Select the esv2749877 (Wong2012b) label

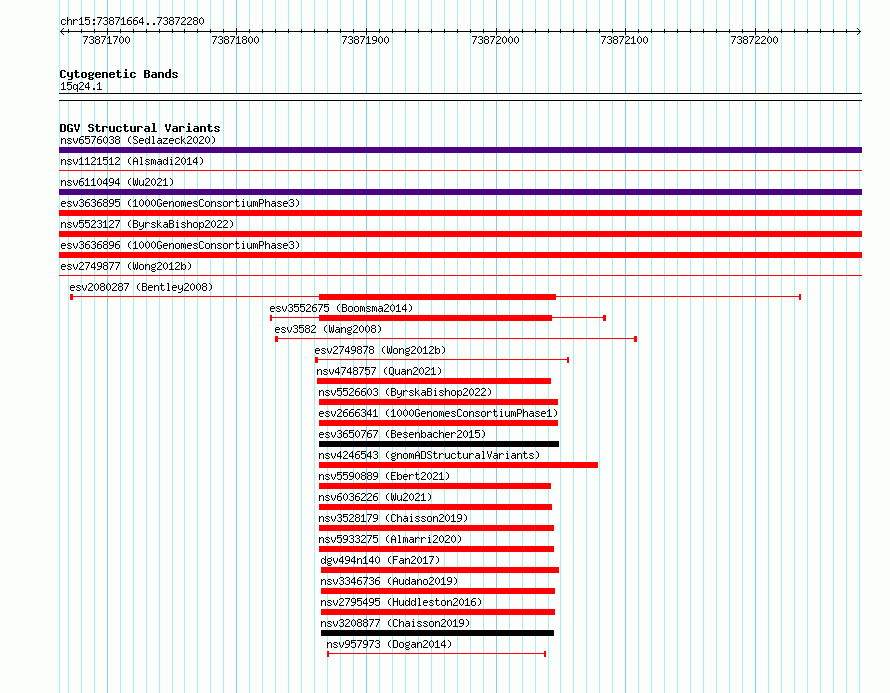126,266
